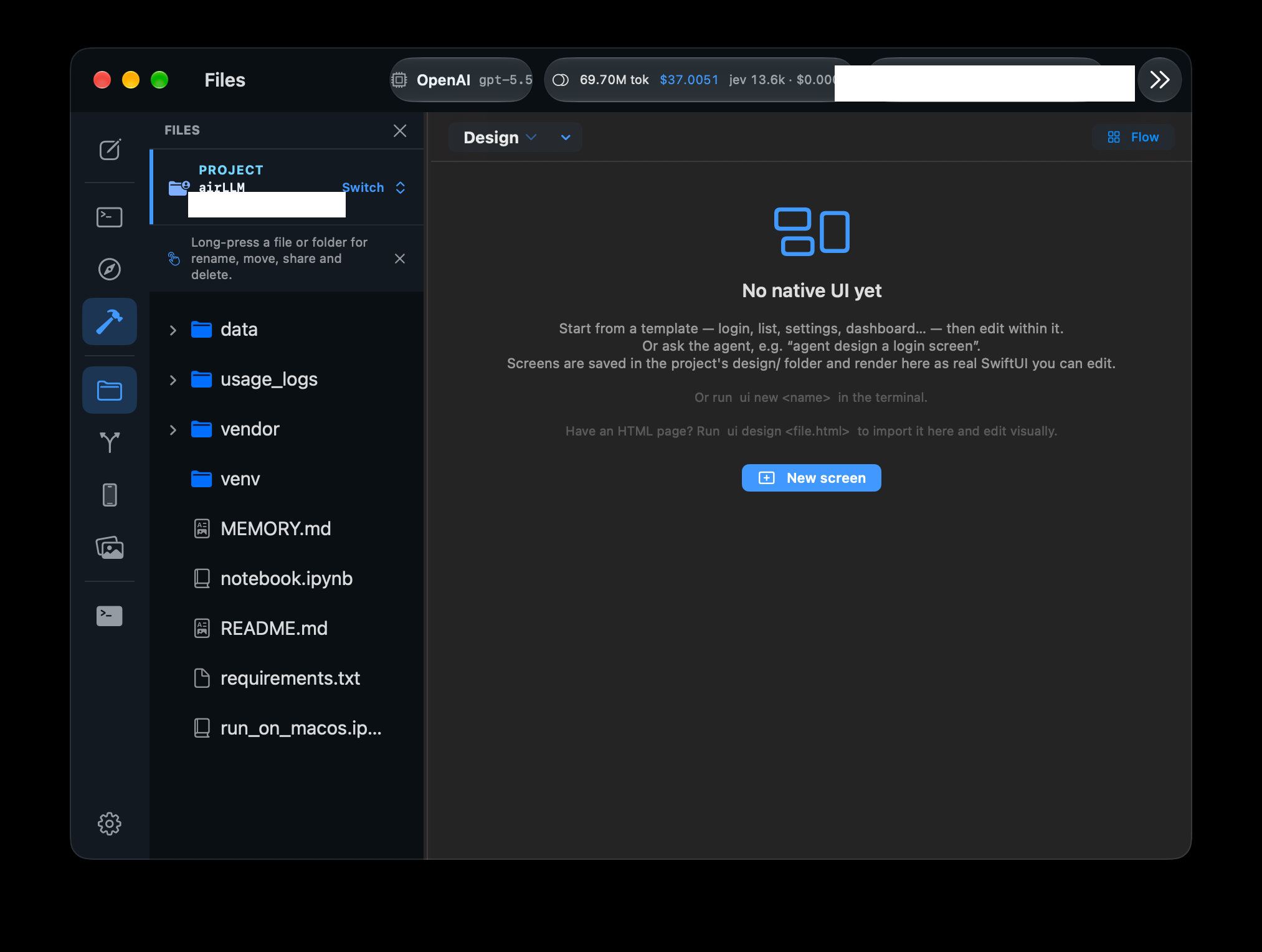Click the OpenAI chip processor icon

pyautogui.click(x=399, y=80)
